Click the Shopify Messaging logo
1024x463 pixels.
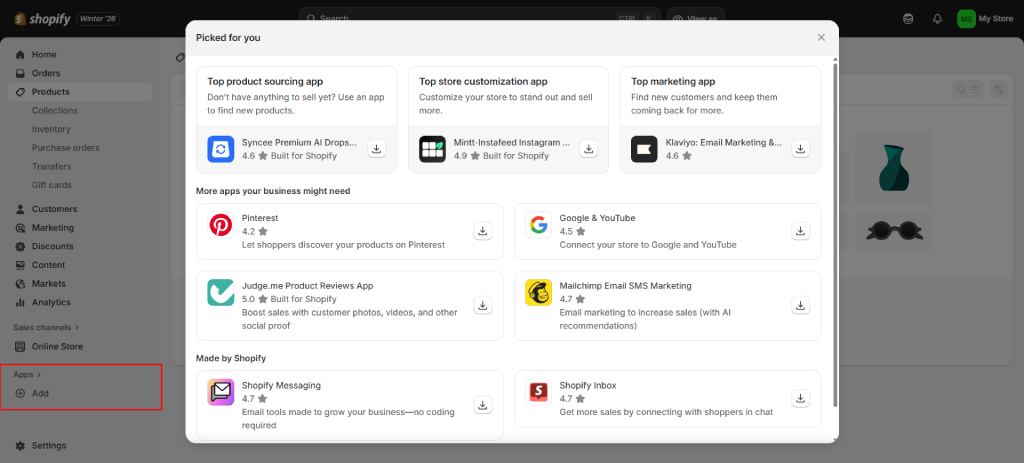click(x=221, y=392)
